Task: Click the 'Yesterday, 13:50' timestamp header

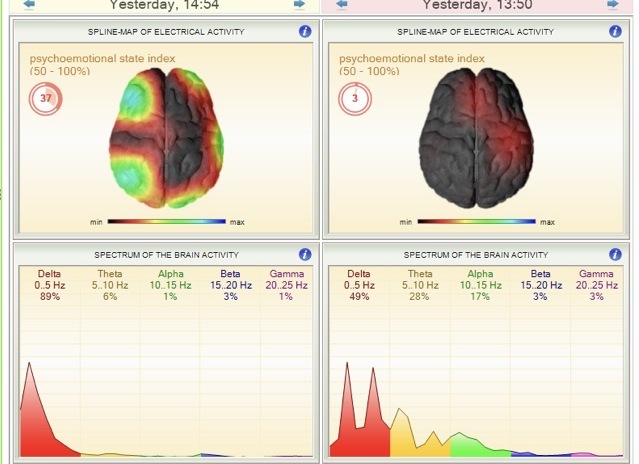Action: tap(477, 4)
